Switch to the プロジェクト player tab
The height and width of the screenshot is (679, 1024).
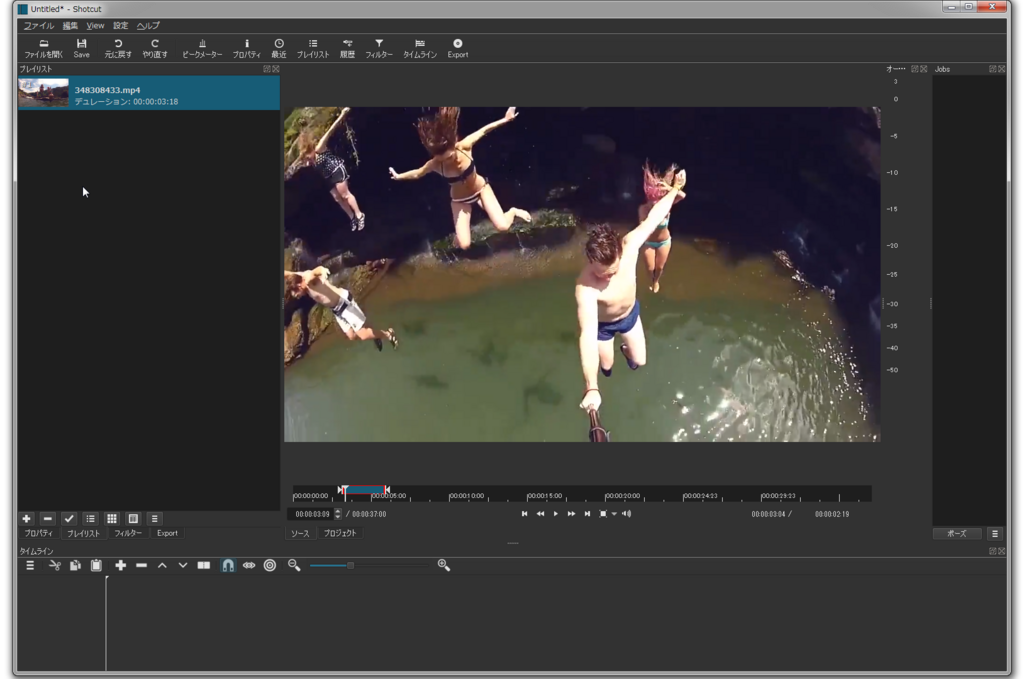(x=339, y=533)
